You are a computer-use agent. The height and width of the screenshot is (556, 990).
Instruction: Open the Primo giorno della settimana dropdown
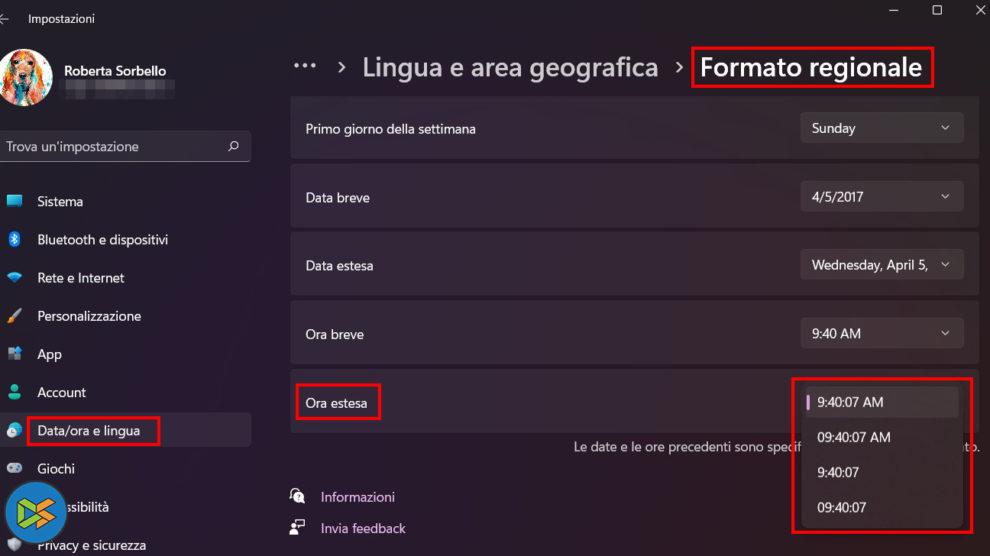coord(881,128)
